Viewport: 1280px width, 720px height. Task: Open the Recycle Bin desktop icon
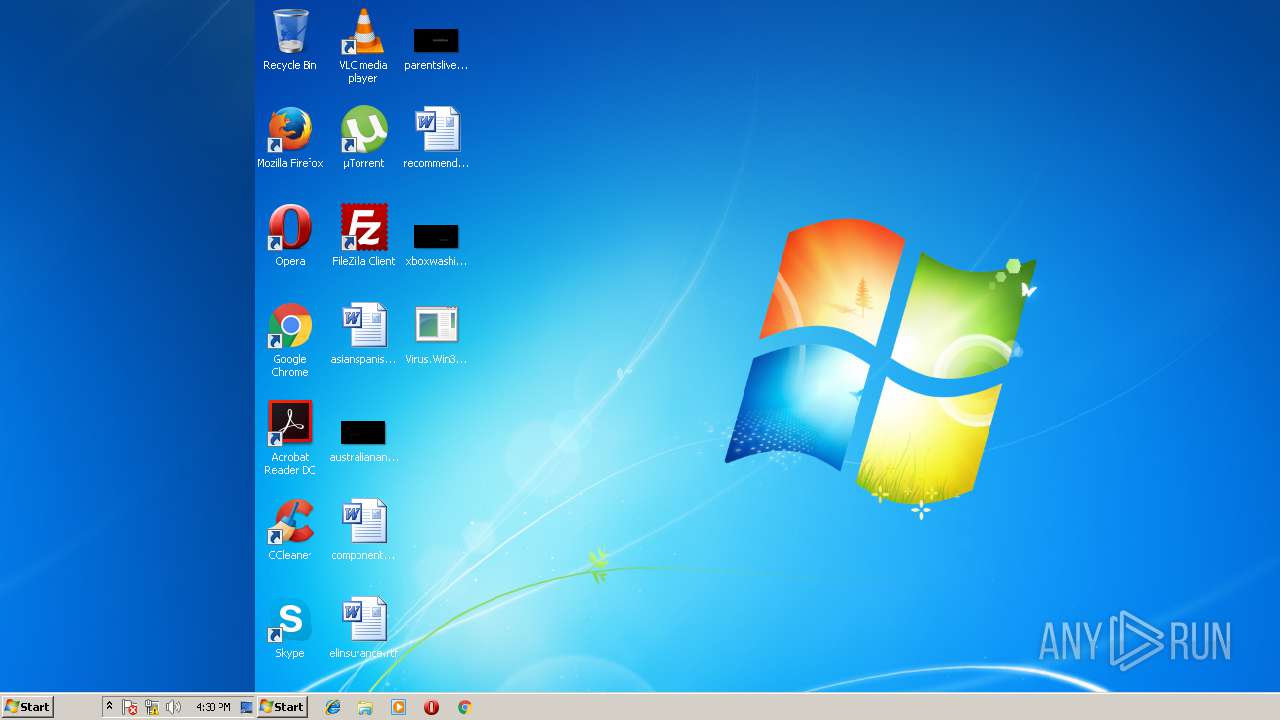(x=290, y=40)
